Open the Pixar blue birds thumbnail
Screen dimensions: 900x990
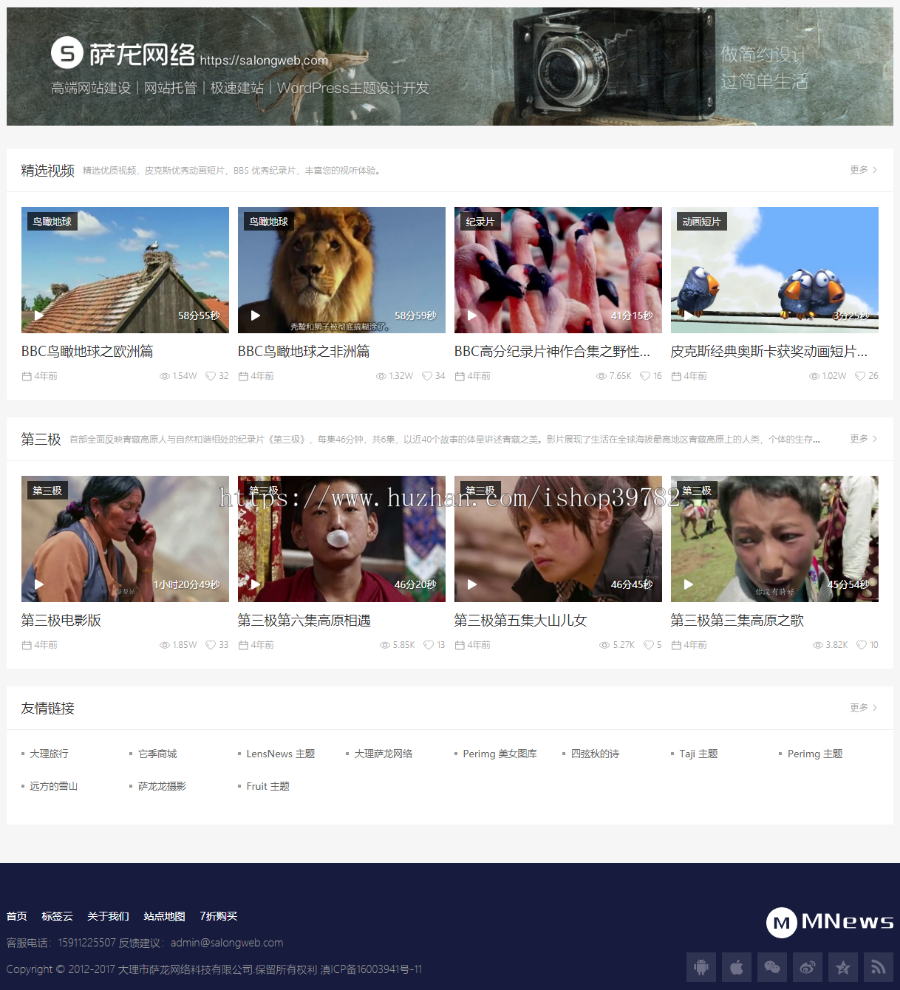774,270
